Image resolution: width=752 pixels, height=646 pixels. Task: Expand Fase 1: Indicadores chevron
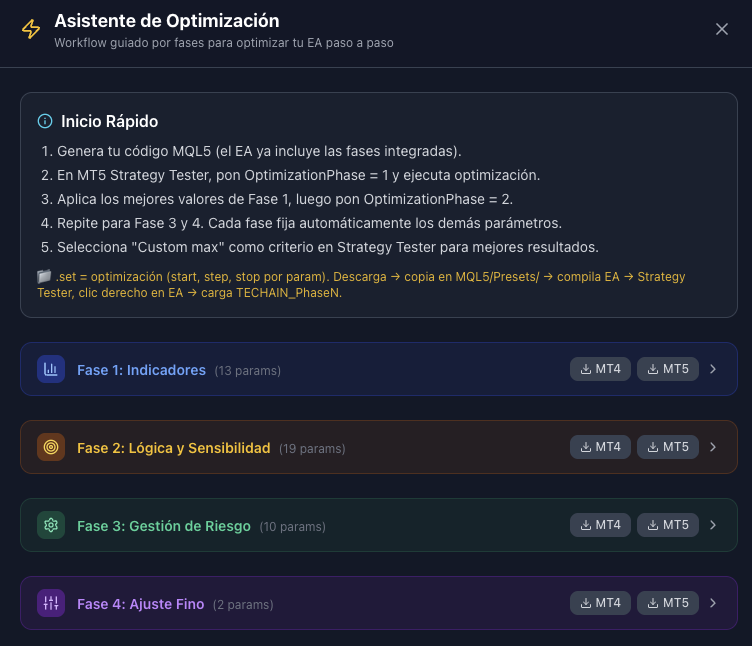click(x=713, y=369)
